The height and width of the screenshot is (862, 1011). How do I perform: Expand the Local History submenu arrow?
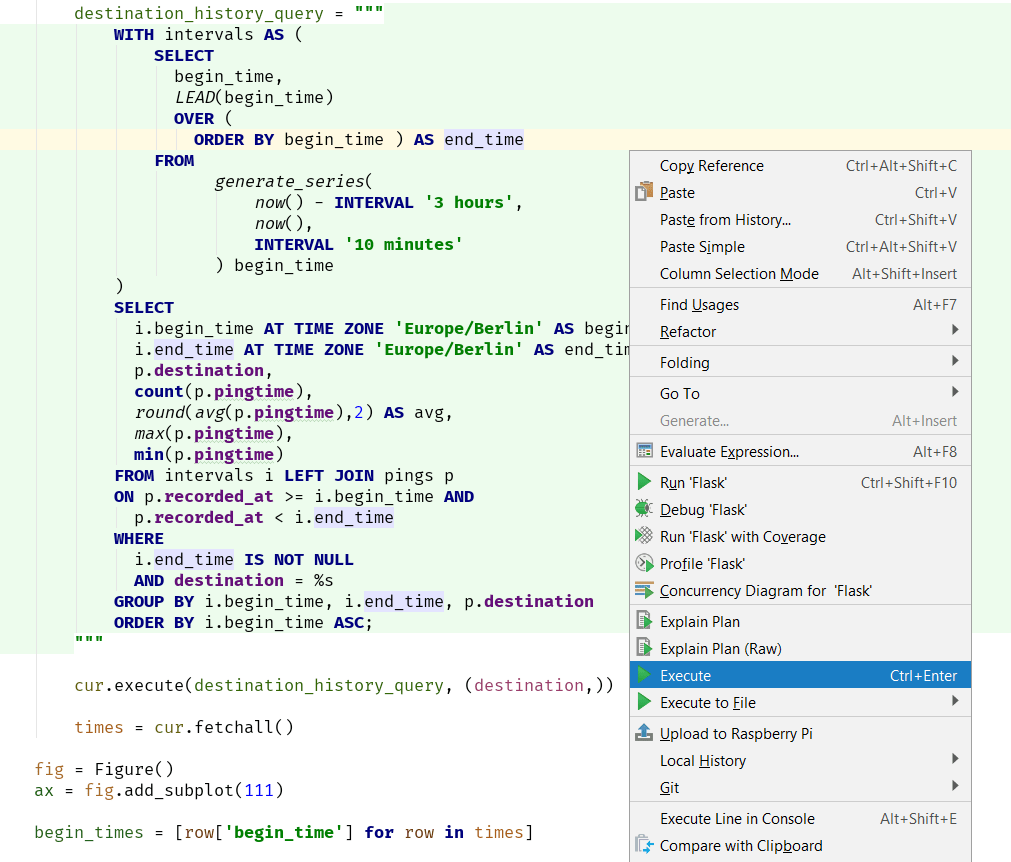tap(955, 759)
